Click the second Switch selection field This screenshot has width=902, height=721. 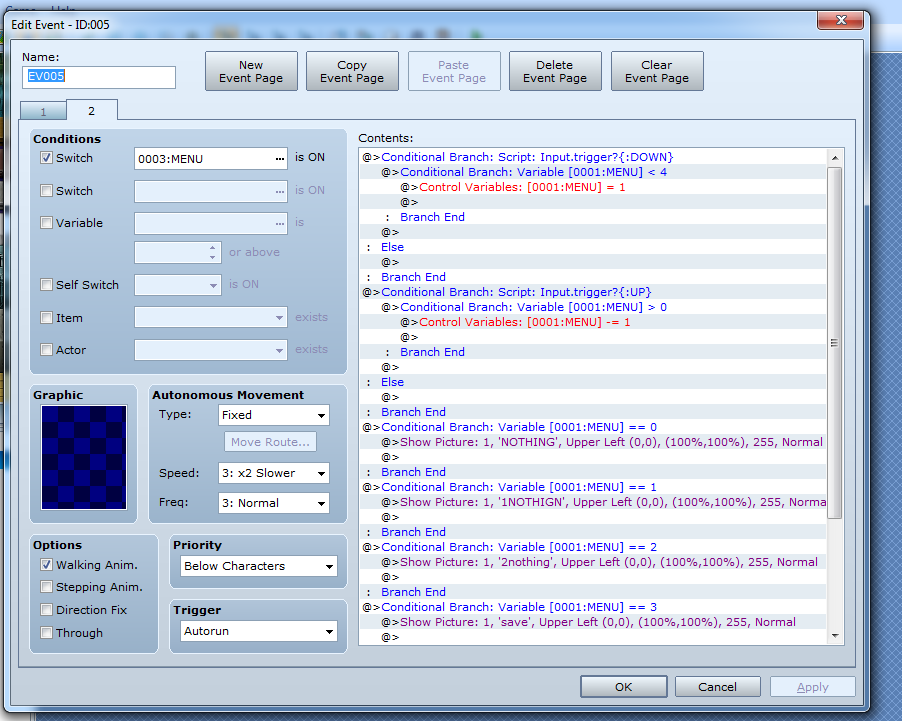pos(211,191)
